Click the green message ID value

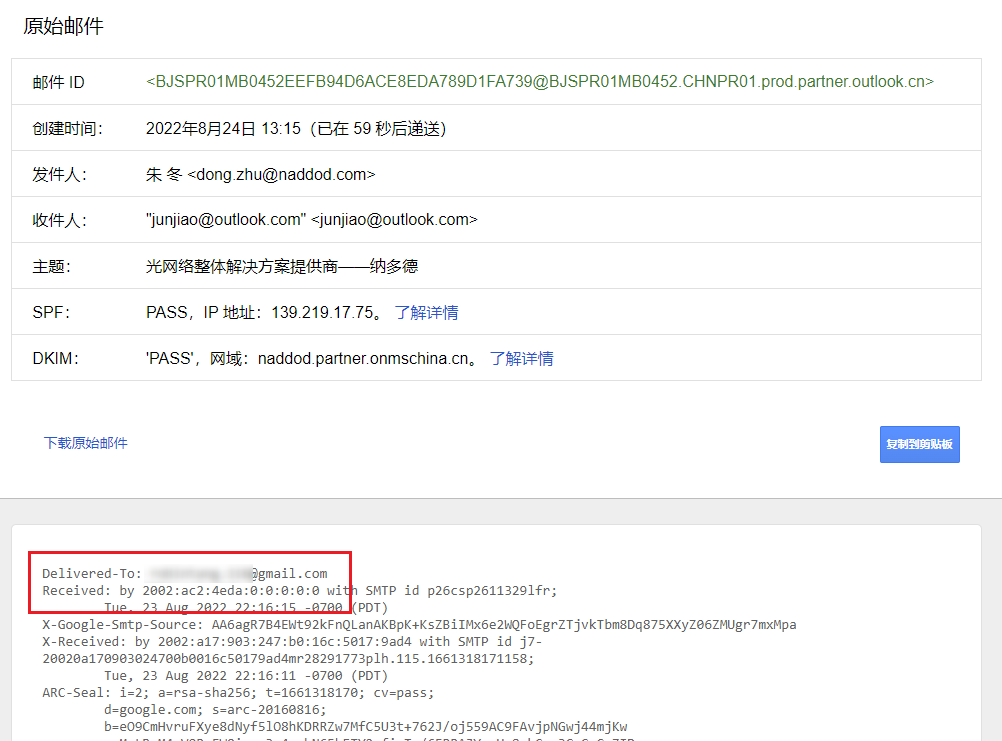coord(540,82)
